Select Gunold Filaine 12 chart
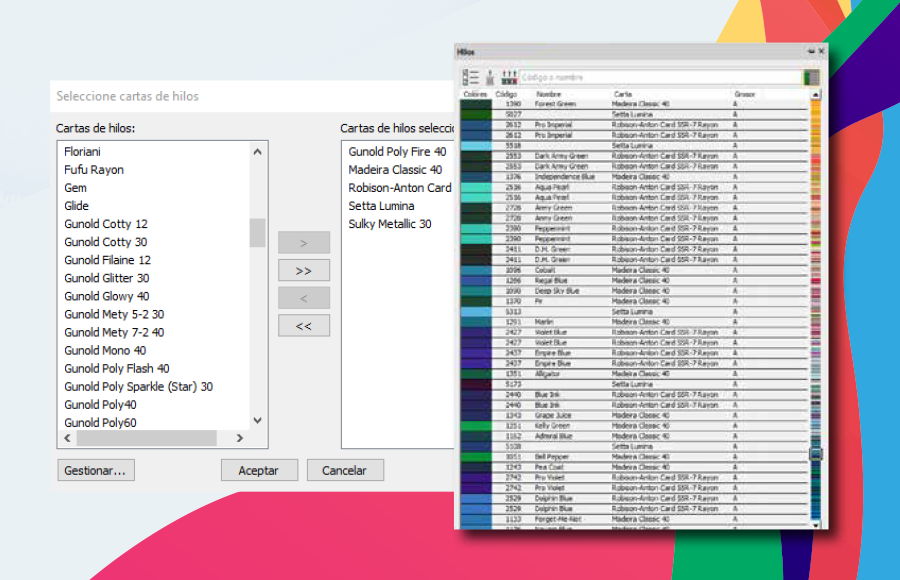Viewport: 900px width, 580px height. (107, 260)
